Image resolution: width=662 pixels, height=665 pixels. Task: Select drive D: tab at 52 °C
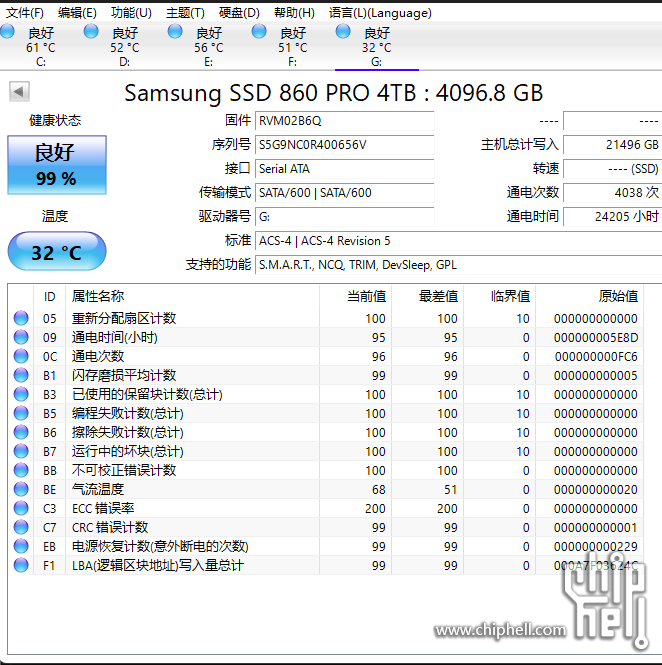click(124, 46)
